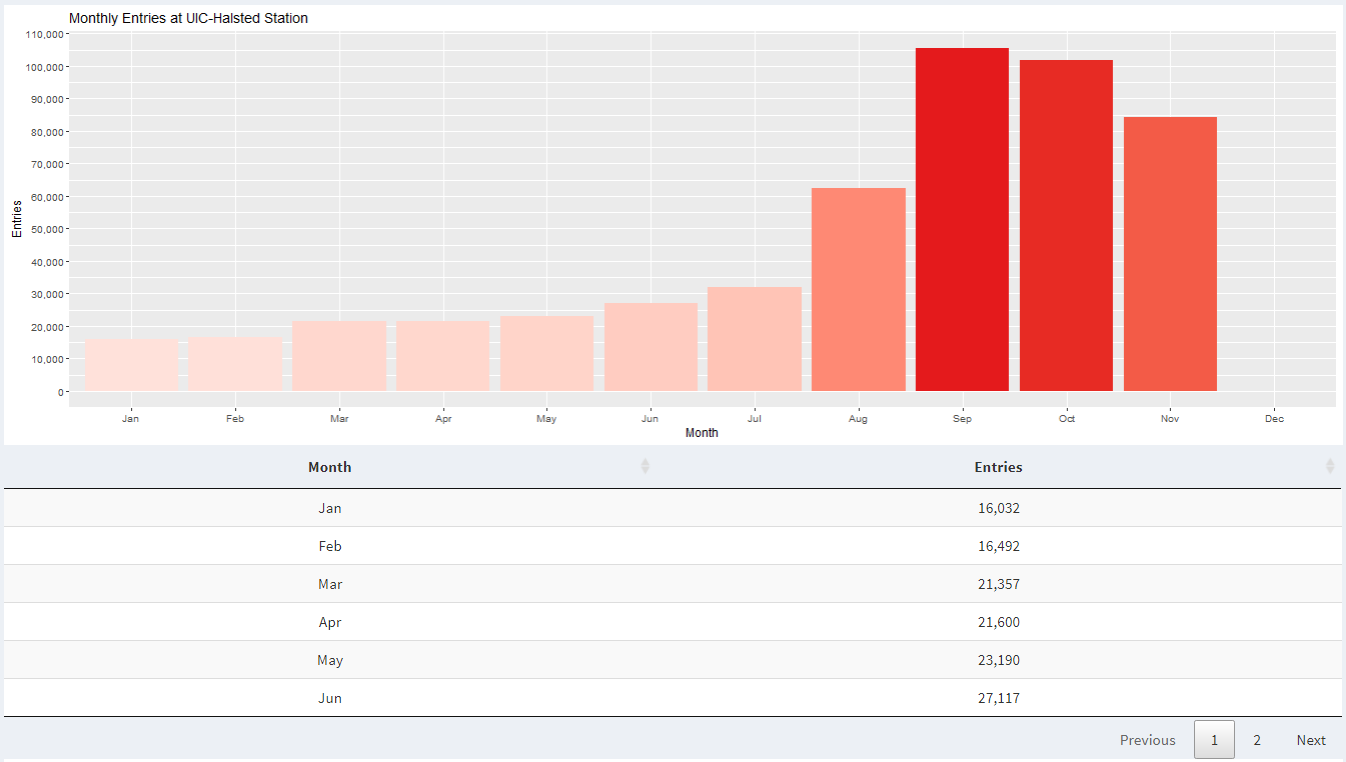Screen dimensions: 1346x762
Task: Select the Mar row with 21,357 entries
Action: tap(672, 584)
